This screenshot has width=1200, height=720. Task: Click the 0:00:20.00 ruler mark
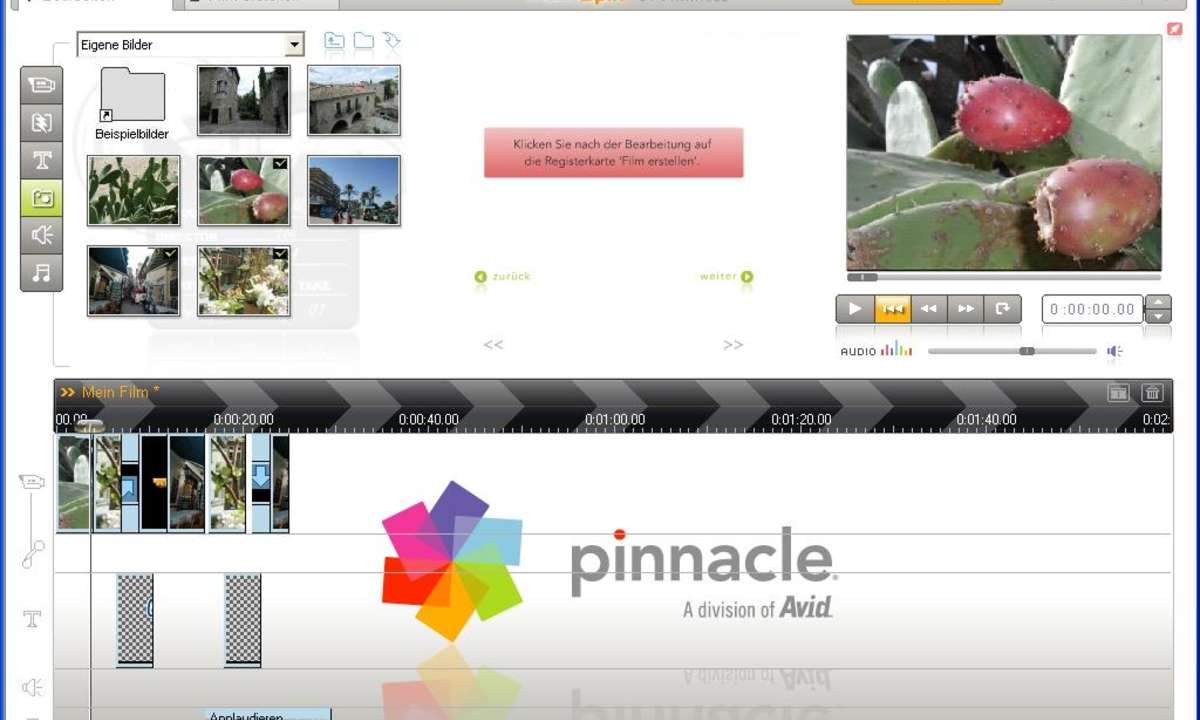click(244, 419)
